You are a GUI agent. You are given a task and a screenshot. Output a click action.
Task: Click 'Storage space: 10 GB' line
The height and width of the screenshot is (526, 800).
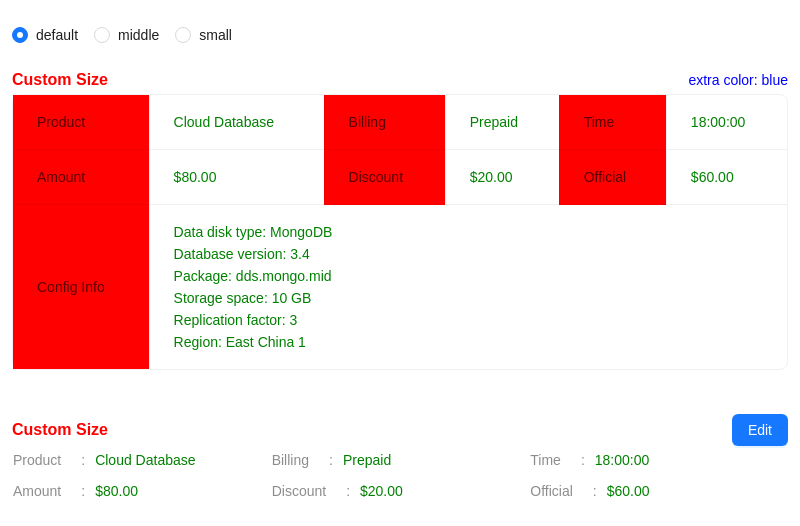coord(242,298)
